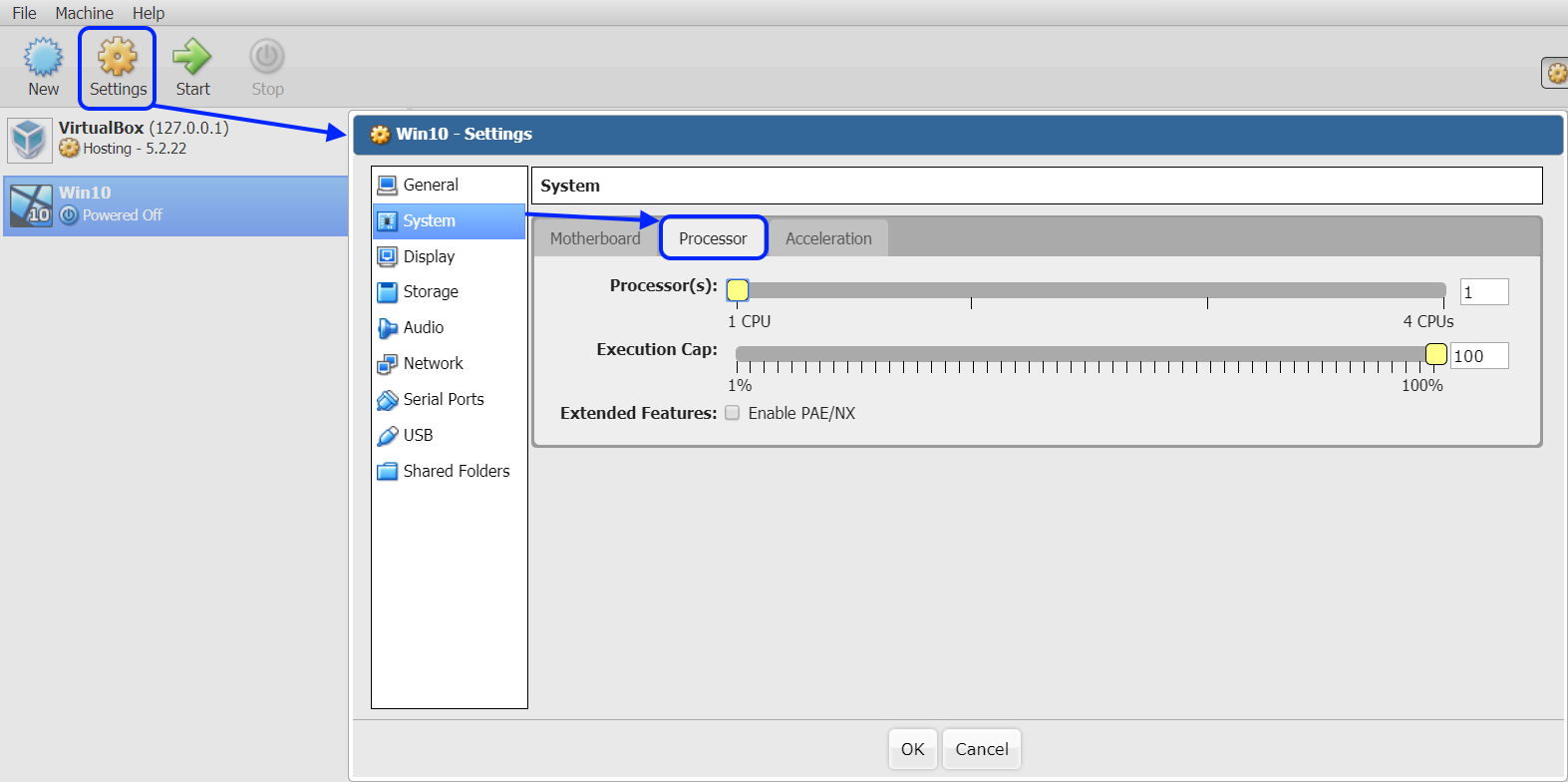
Task: Click the Display screen icon
Action: 388,256
